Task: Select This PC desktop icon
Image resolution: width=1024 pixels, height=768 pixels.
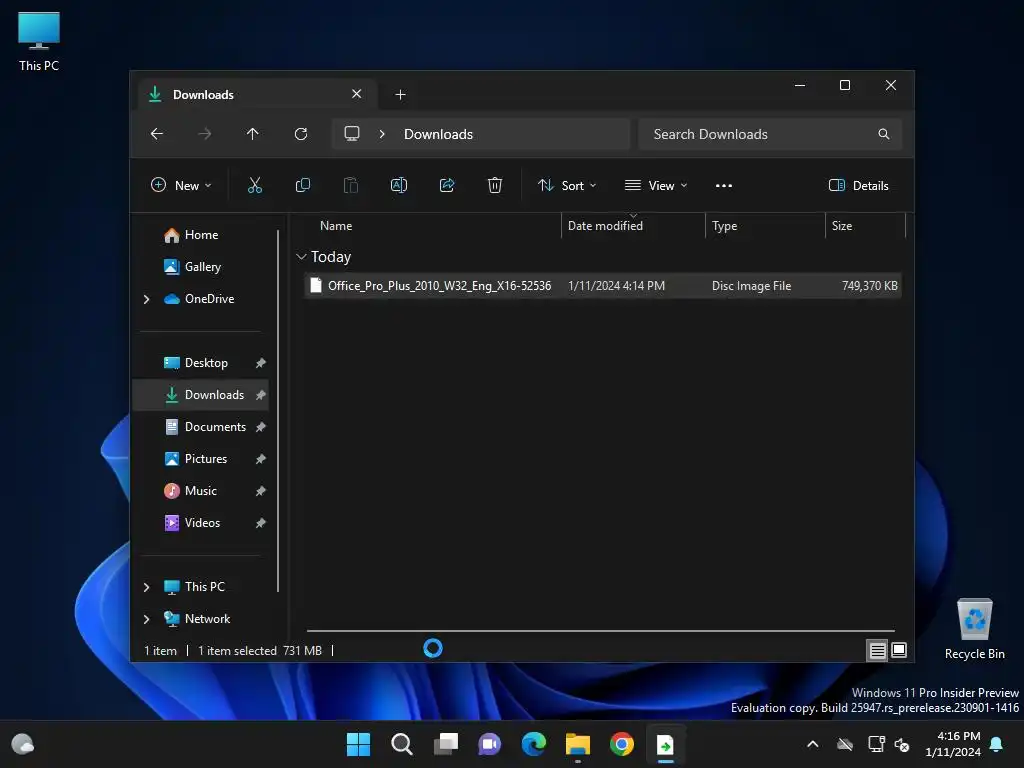Action: pyautogui.click(x=39, y=42)
